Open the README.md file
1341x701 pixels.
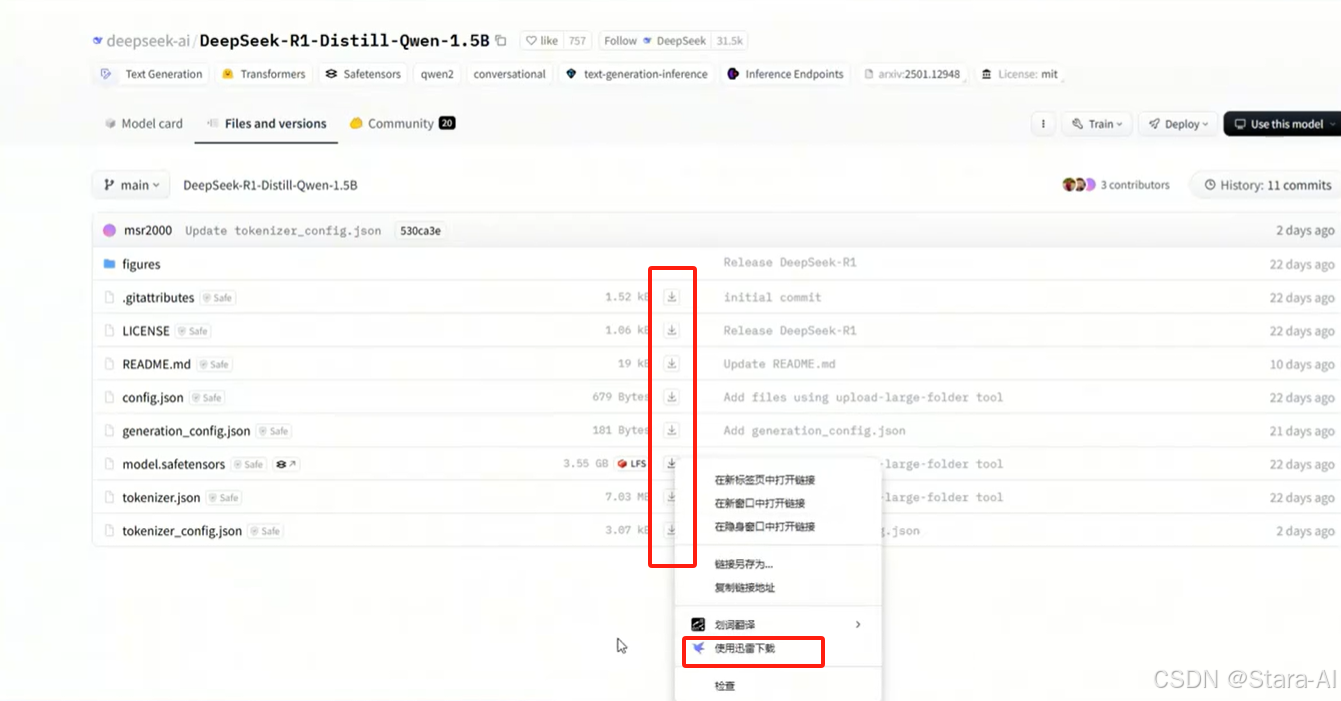[156, 364]
